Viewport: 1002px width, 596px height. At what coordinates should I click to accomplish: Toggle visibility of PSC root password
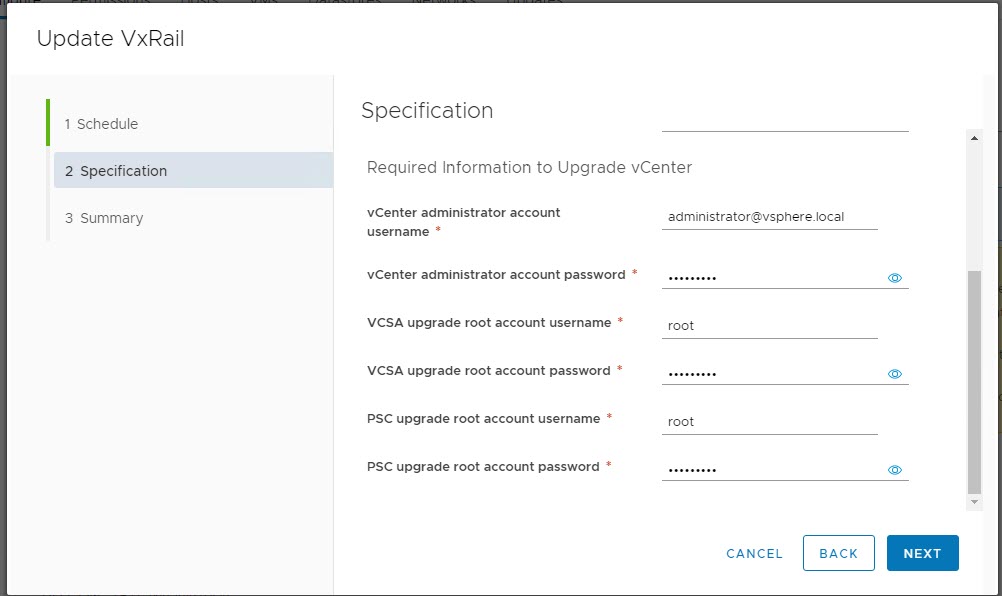pos(895,470)
